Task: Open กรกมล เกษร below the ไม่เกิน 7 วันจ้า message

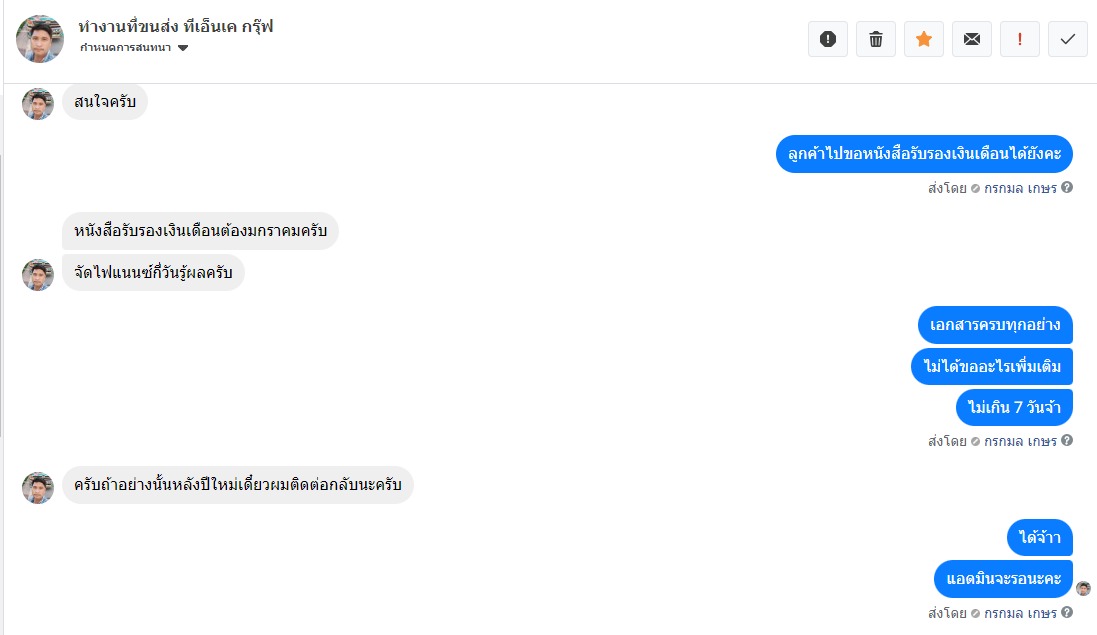Action: (x=1020, y=440)
